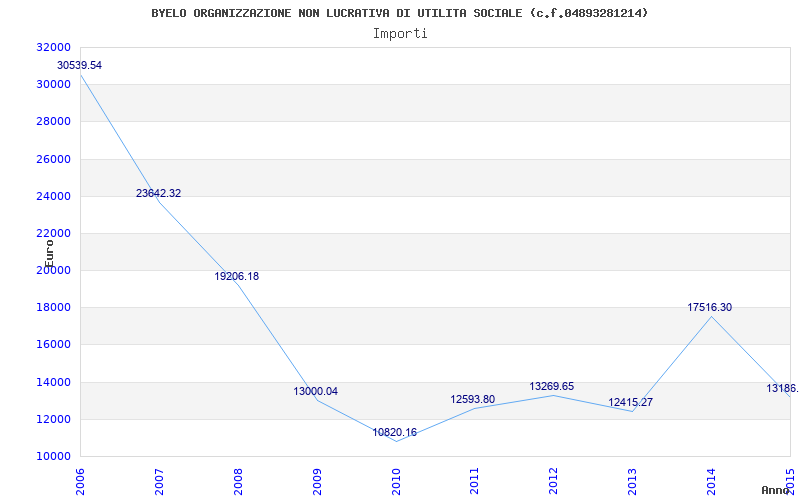Click the 17516.30 peak label
Image resolution: width=800 pixels, height=500 pixels.
pos(710,307)
